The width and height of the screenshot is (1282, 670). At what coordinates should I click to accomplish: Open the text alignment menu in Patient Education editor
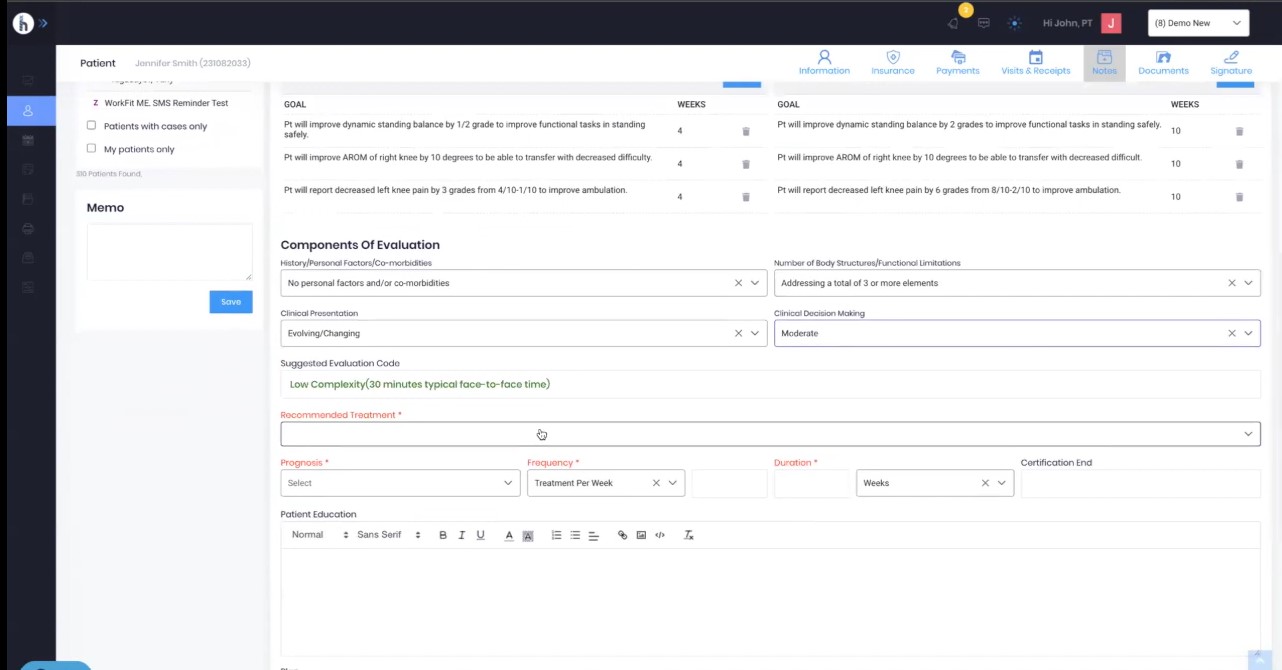click(593, 535)
